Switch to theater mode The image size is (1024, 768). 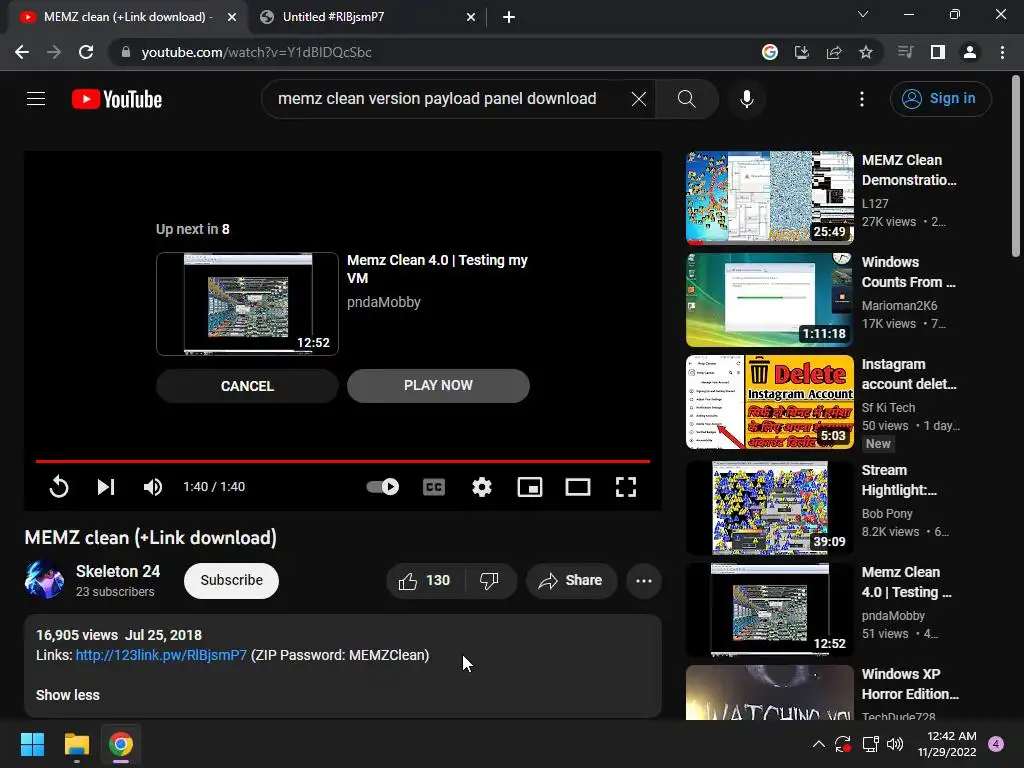[x=578, y=487]
